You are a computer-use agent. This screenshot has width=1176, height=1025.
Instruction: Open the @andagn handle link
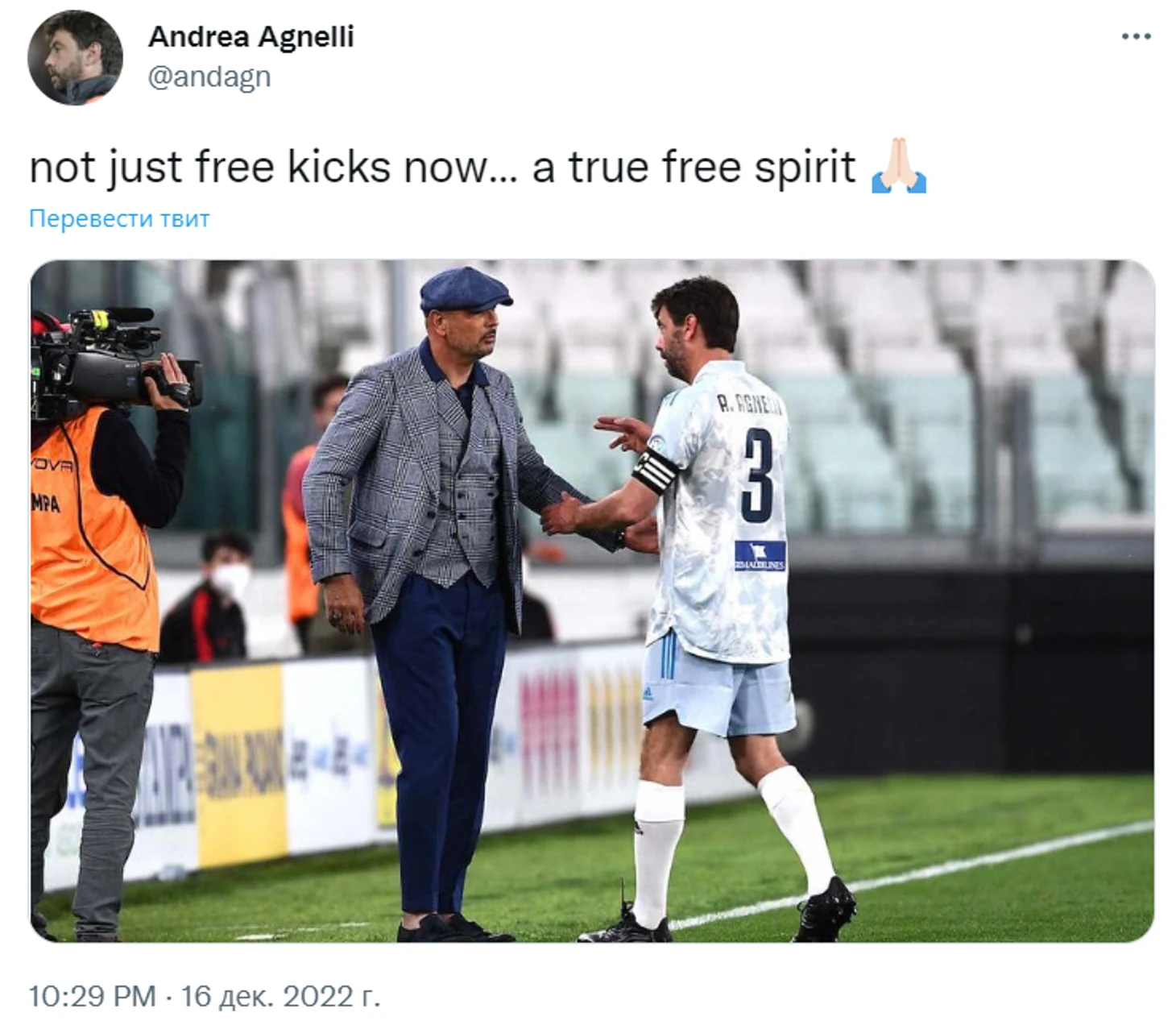point(209,77)
